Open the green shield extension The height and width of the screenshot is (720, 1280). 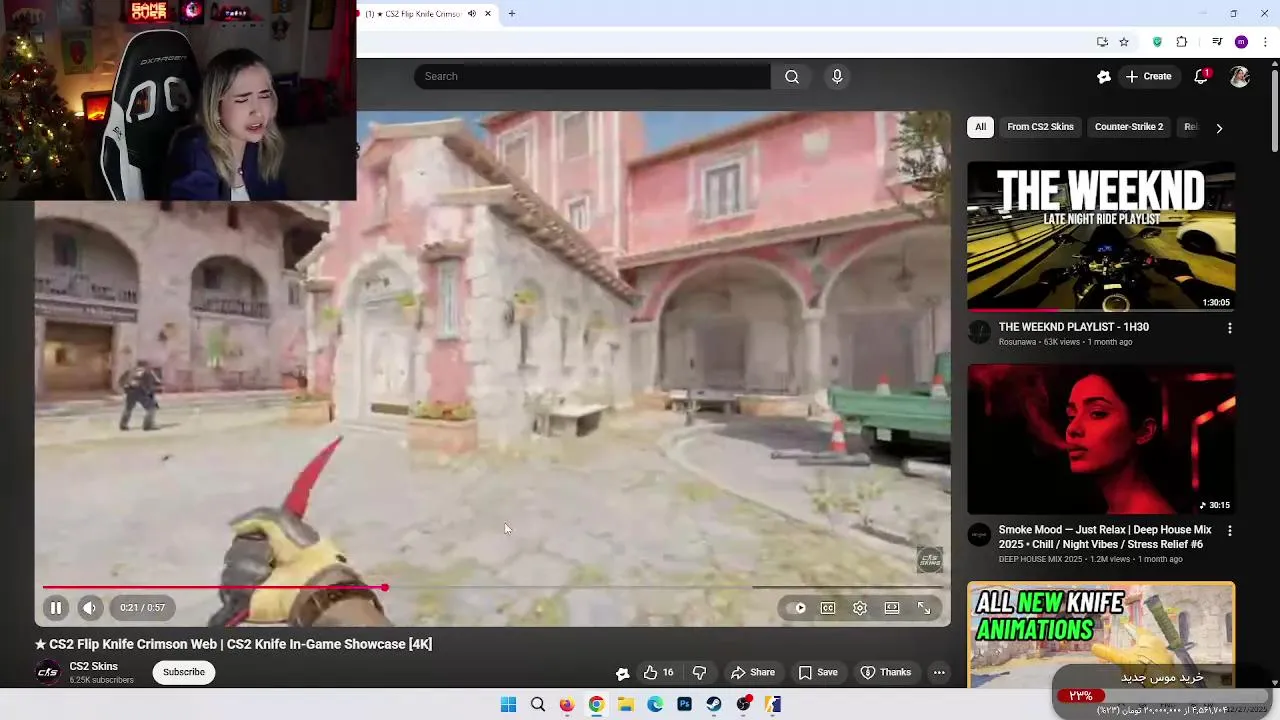click(x=1157, y=42)
